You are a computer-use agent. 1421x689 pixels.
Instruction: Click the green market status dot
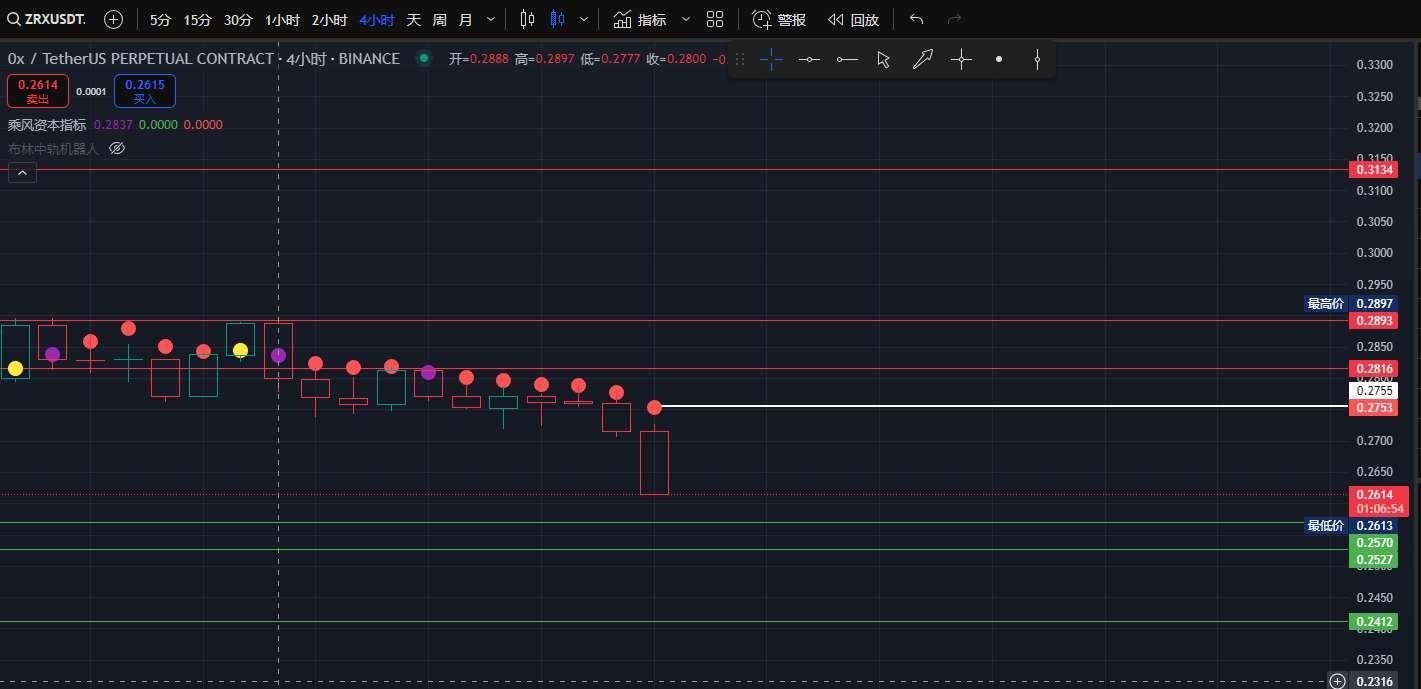[424, 59]
